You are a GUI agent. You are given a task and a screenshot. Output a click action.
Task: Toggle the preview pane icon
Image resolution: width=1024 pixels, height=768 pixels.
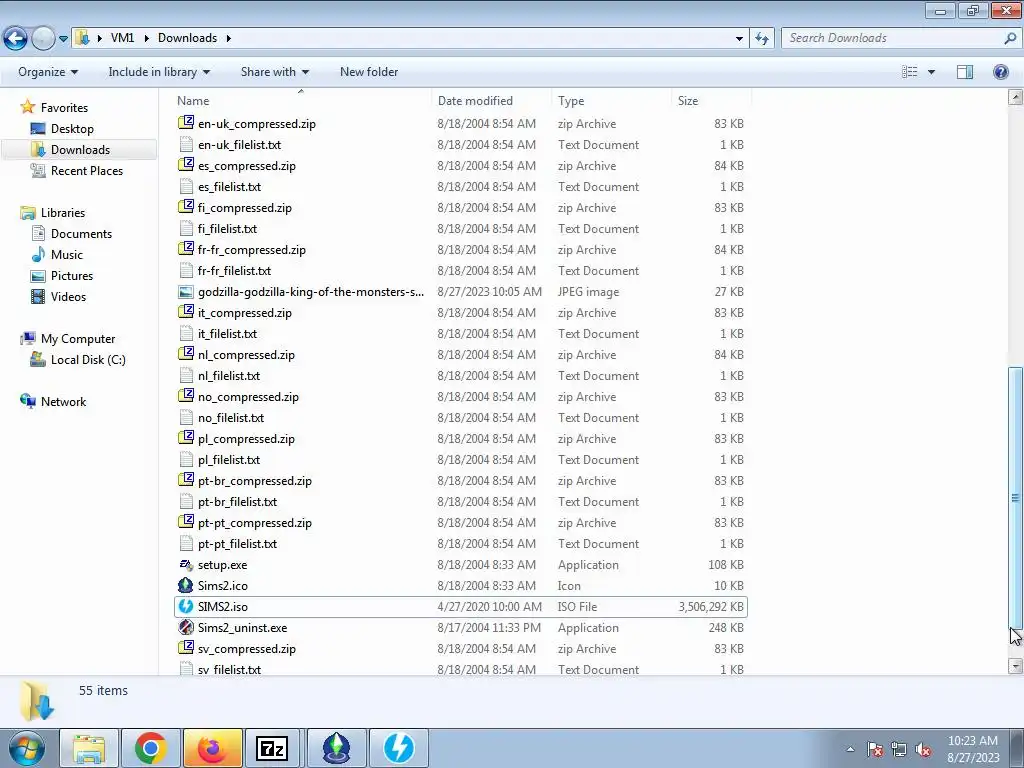(x=965, y=72)
